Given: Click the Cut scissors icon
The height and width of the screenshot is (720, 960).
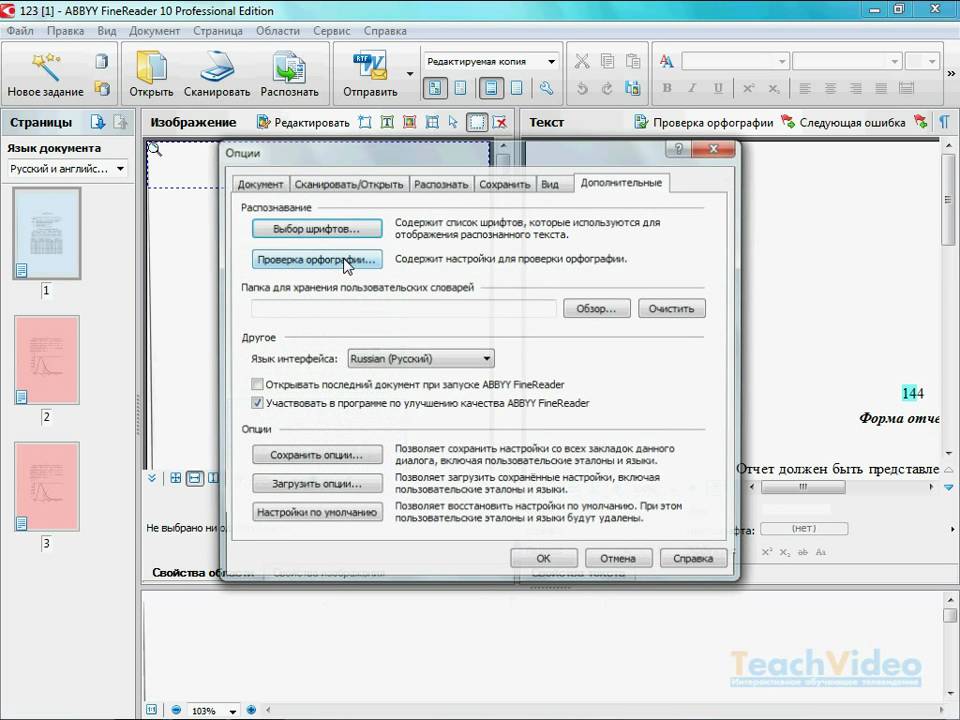Looking at the screenshot, I should (x=582, y=61).
